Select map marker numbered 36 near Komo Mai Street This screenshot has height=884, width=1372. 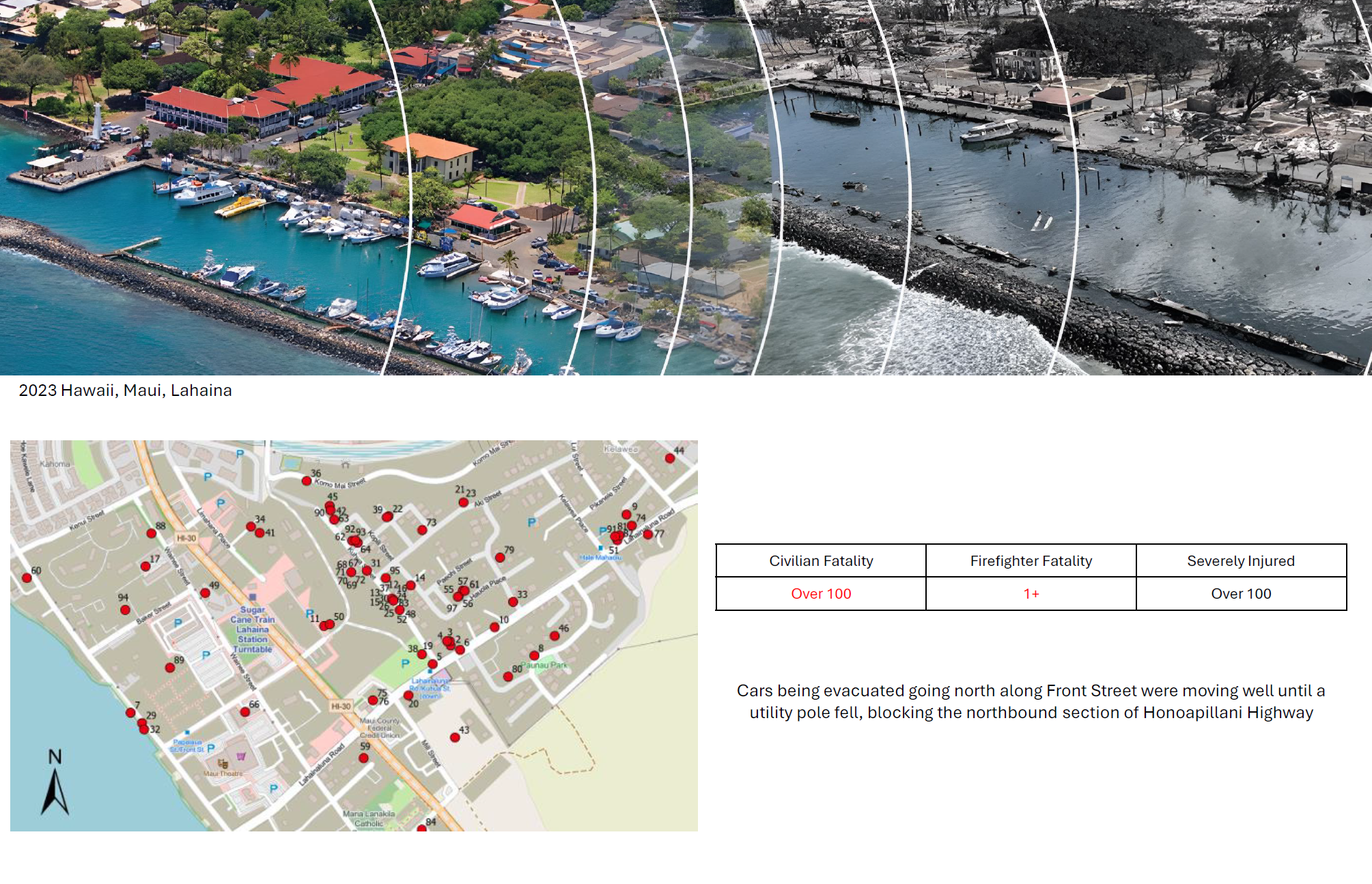click(307, 481)
